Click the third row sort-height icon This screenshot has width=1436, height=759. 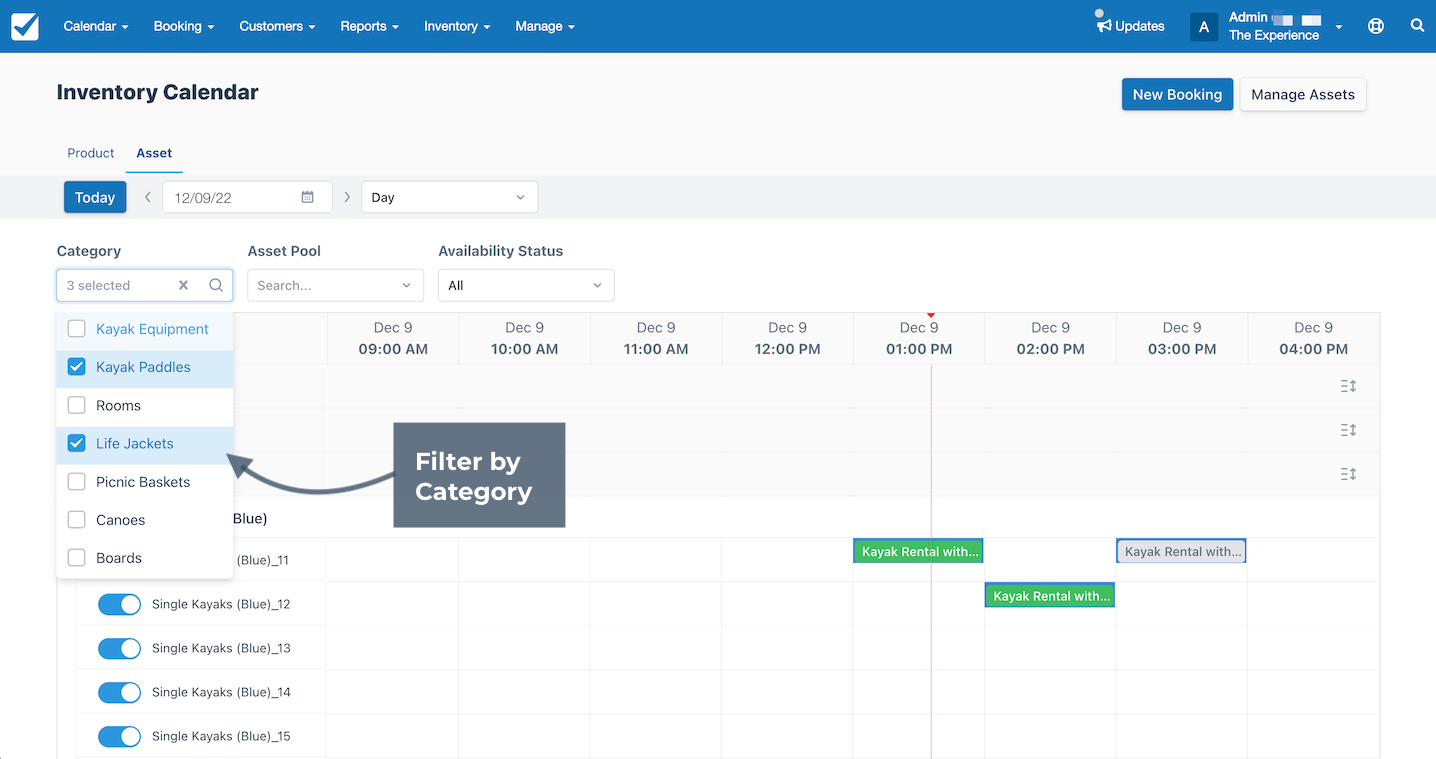coord(1348,474)
